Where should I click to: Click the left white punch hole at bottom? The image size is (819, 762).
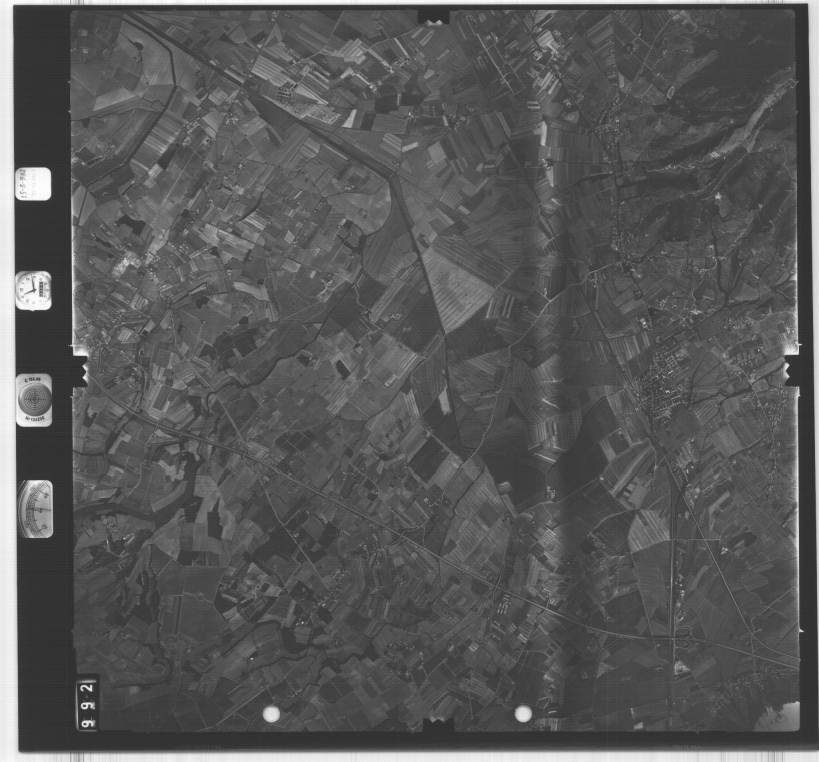pyautogui.click(x=271, y=713)
